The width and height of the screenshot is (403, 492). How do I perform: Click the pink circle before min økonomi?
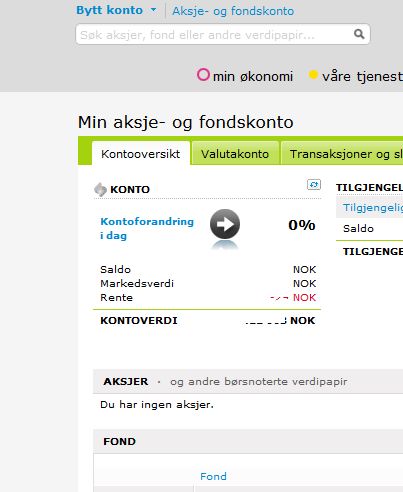(203, 75)
